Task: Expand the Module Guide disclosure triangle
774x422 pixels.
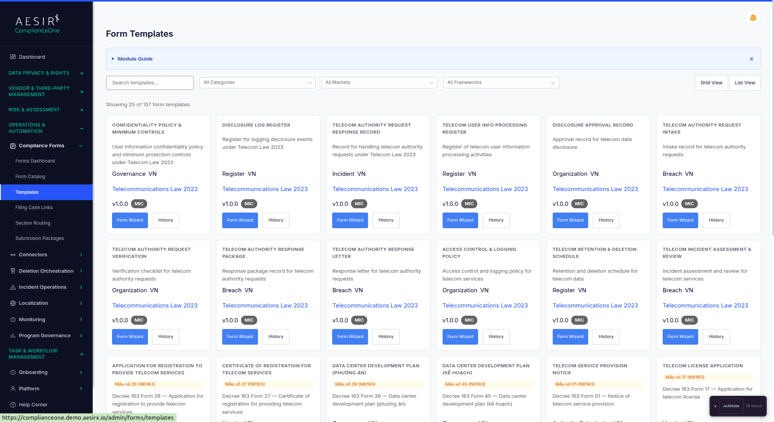Action: pos(113,59)
